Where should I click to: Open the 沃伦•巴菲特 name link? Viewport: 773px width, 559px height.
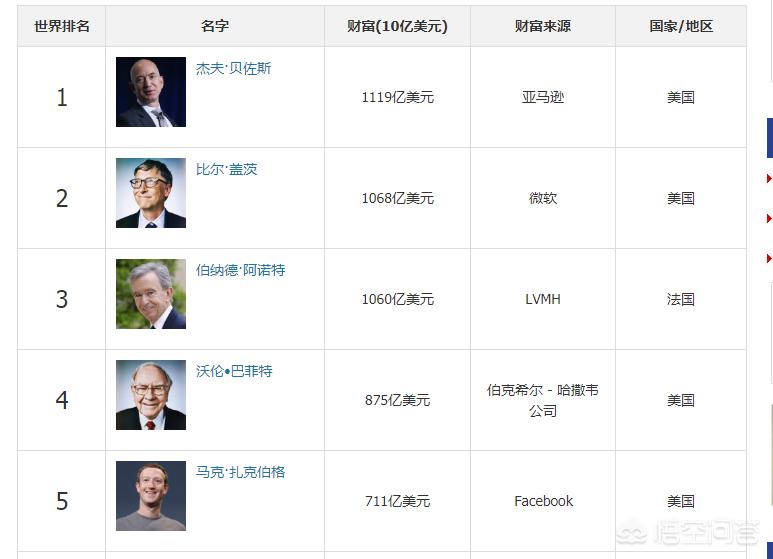[234, 371]
